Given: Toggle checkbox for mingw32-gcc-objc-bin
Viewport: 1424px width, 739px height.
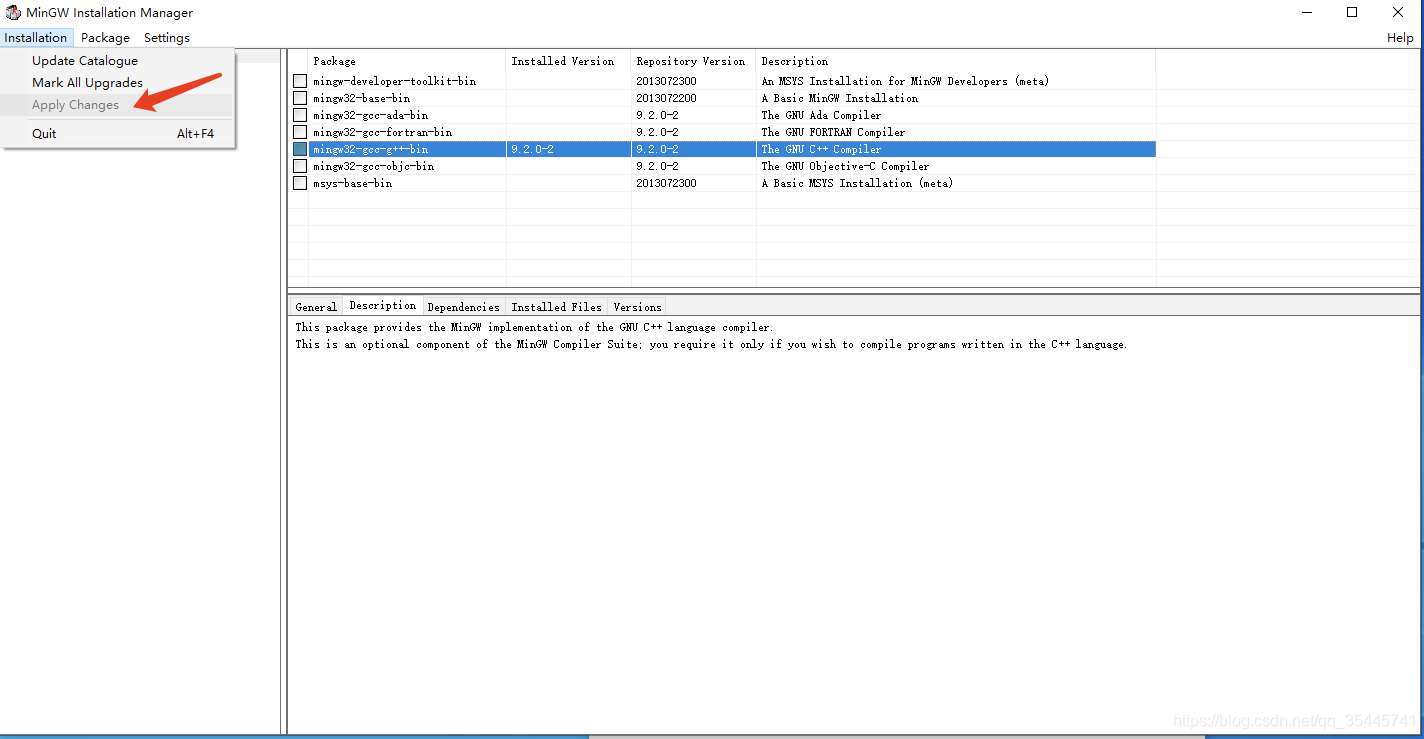Looking at the screenshot, I should click(300, 166).
